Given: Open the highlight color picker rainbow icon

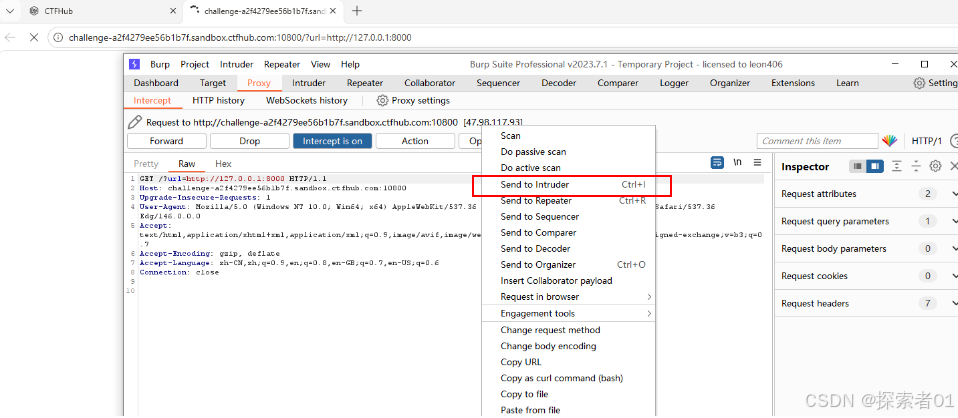Looking at the screenshot, I should tap(890, 141).
